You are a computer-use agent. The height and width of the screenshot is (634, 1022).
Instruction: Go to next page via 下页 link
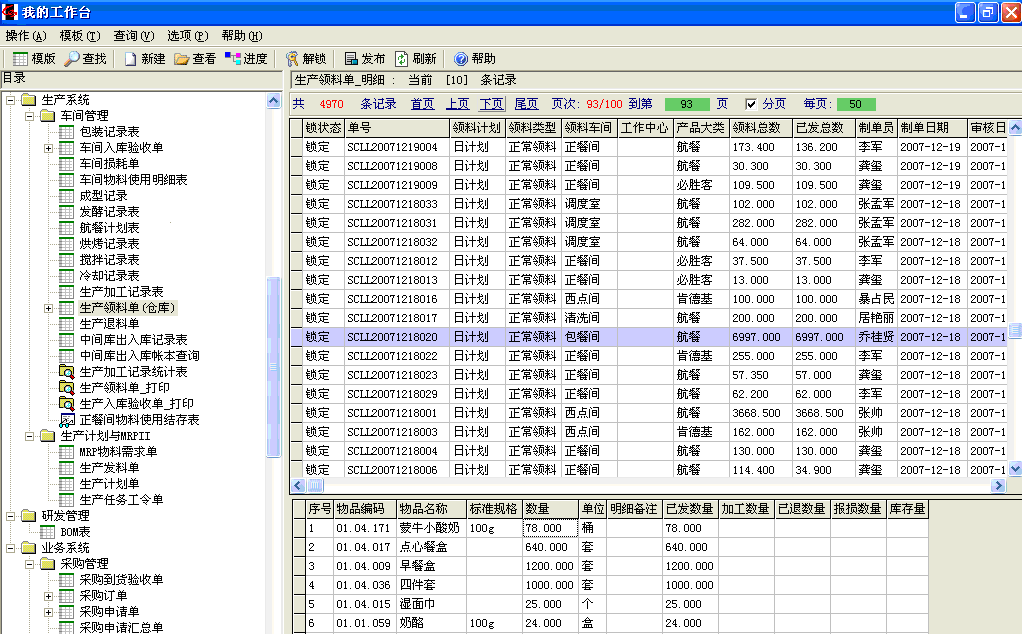[491, 104]
